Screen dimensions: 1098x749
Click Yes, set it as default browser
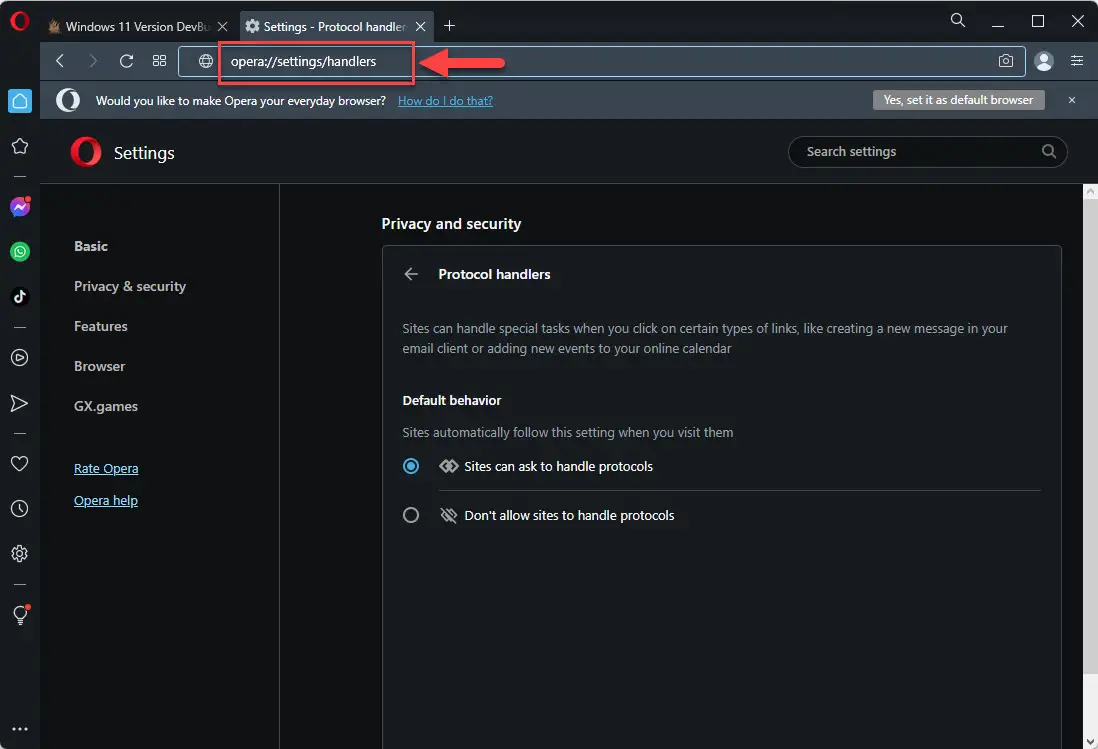pyautogui.click(x=958, y=100)
